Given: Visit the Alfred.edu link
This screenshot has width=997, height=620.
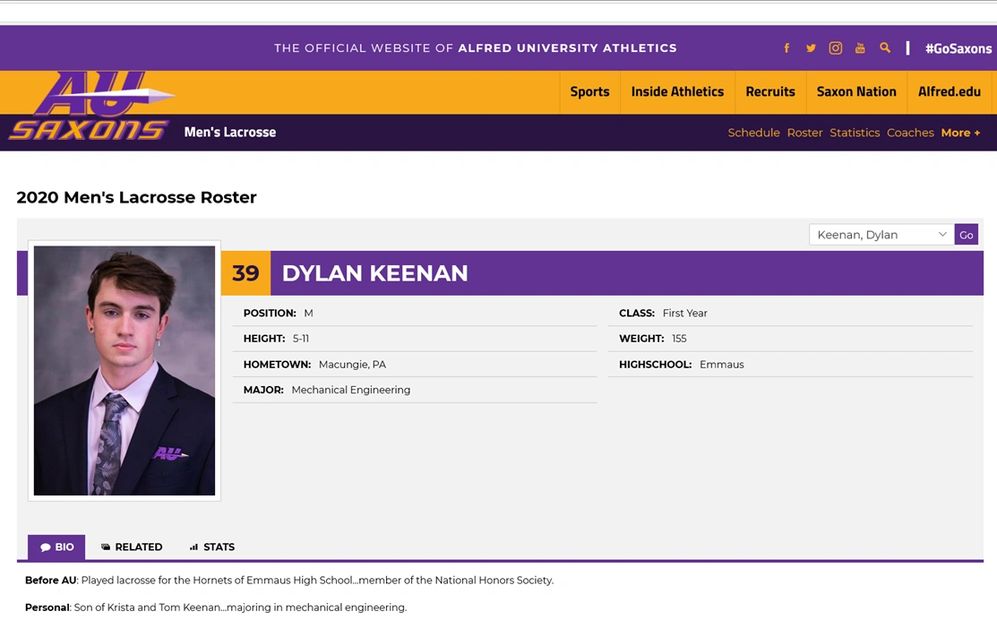Looking at the screenshot, I should click(x=949, y=92).
